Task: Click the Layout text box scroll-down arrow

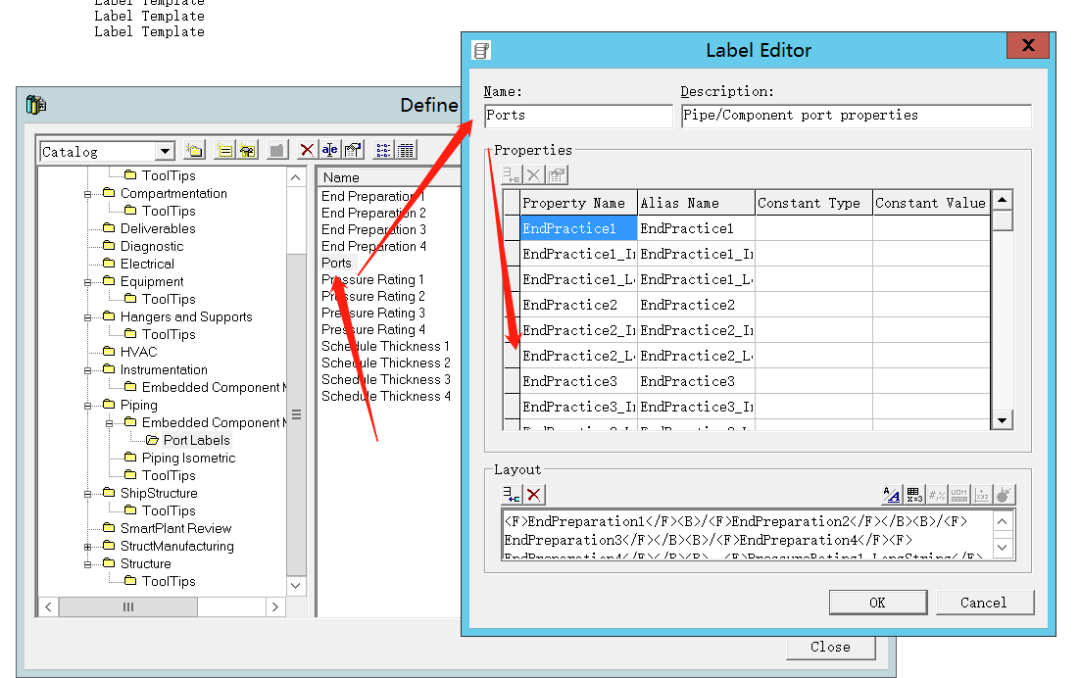Action: click(x=1003, y=548)
